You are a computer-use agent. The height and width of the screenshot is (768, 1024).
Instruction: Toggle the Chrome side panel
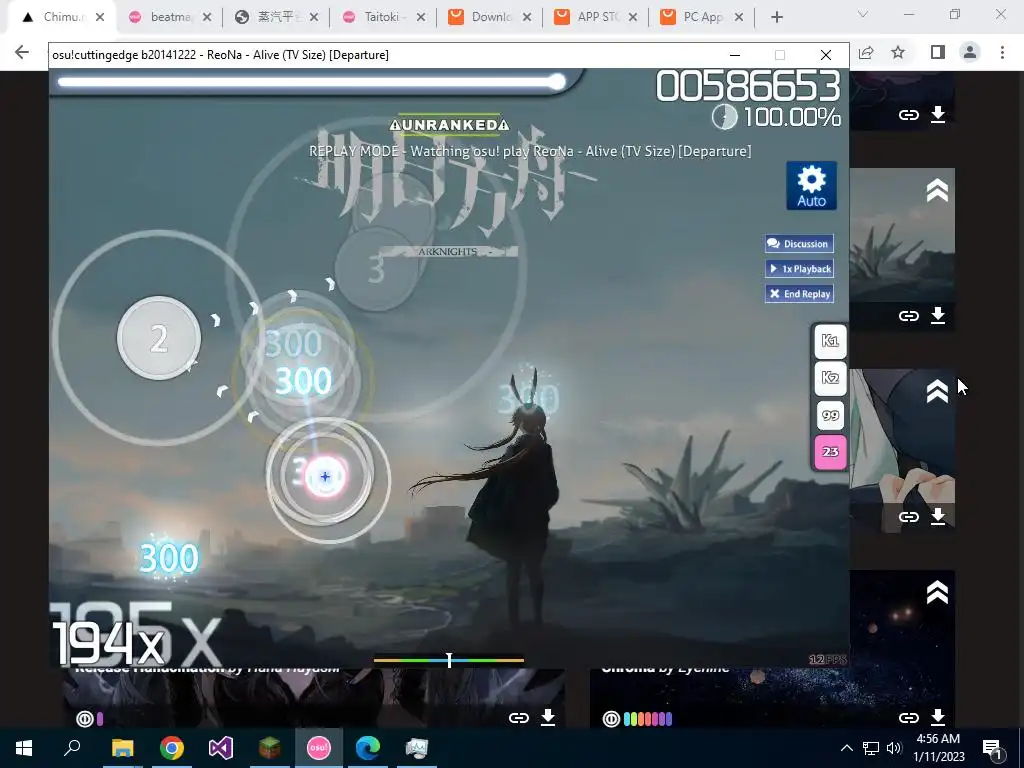tap(937, 52)
